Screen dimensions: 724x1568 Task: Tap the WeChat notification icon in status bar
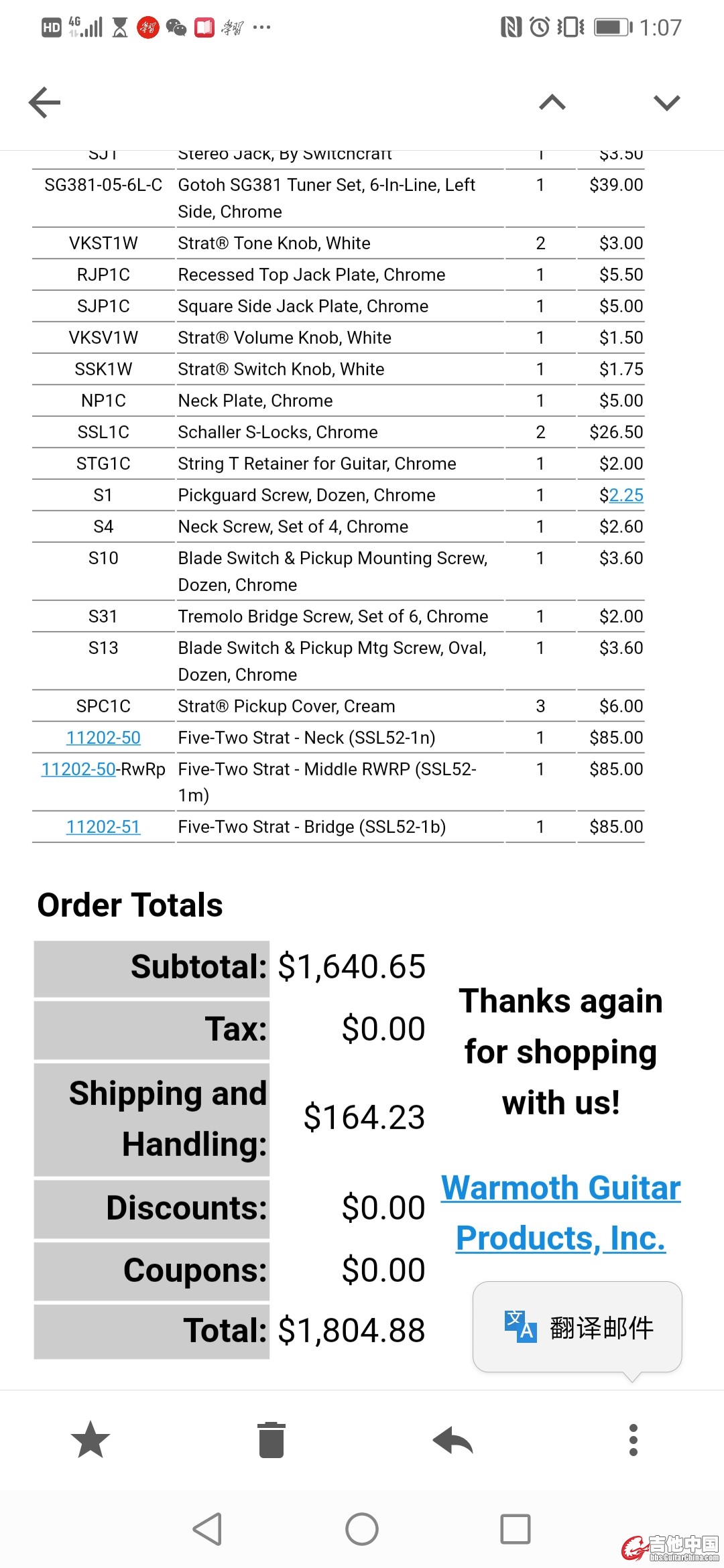(176, 27)
